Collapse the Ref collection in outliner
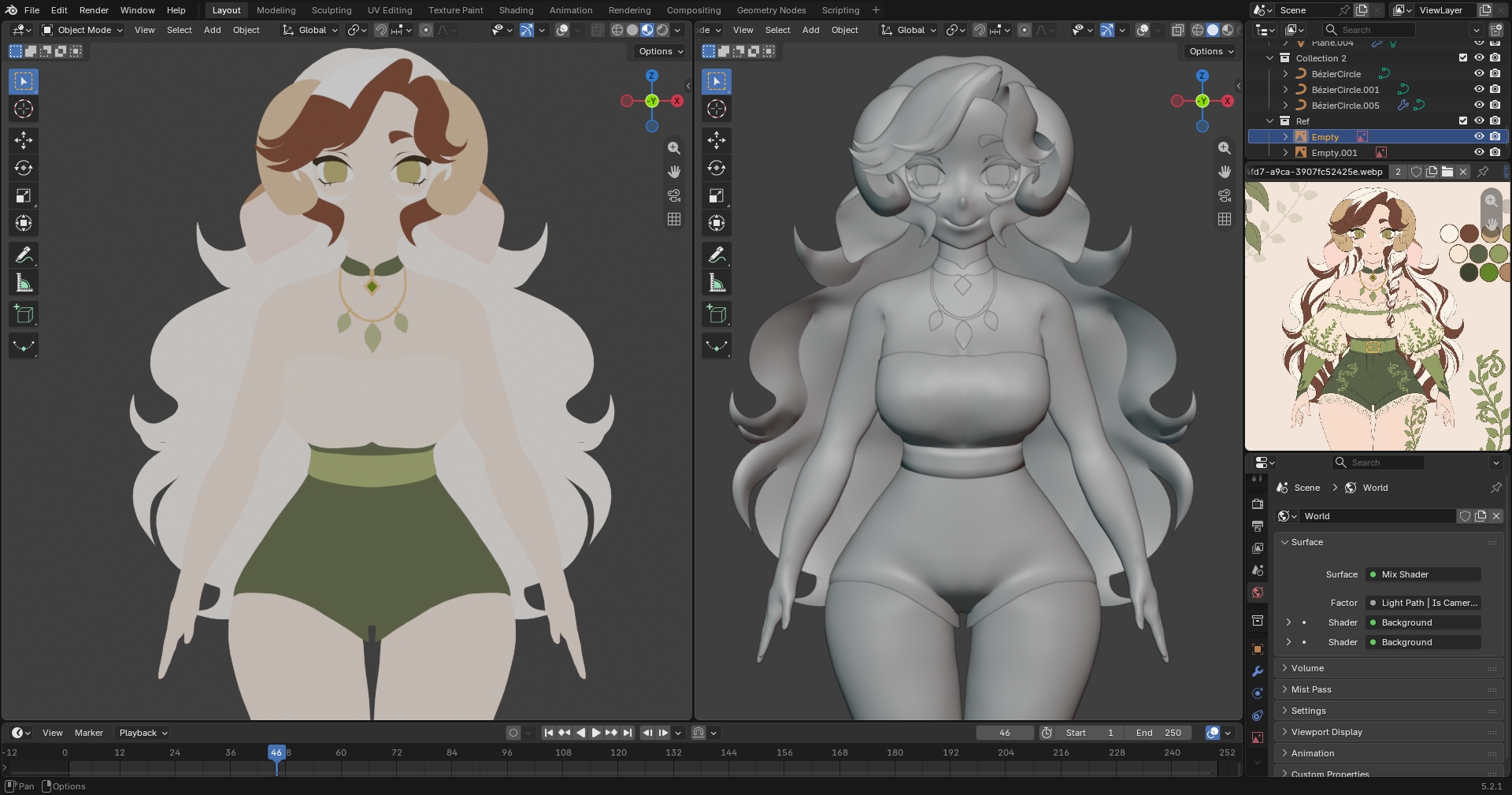Screen dimensions: 1512x795 (1269, 121)
